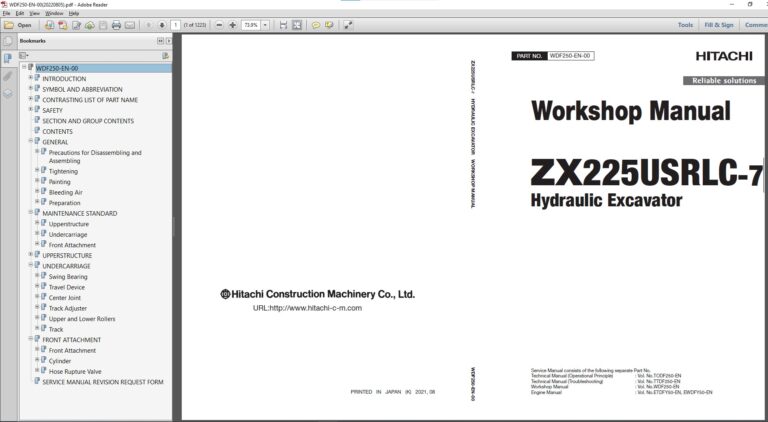
Task: Open the Upper and Lower Rollers bookmark
Action: (82, 319)
